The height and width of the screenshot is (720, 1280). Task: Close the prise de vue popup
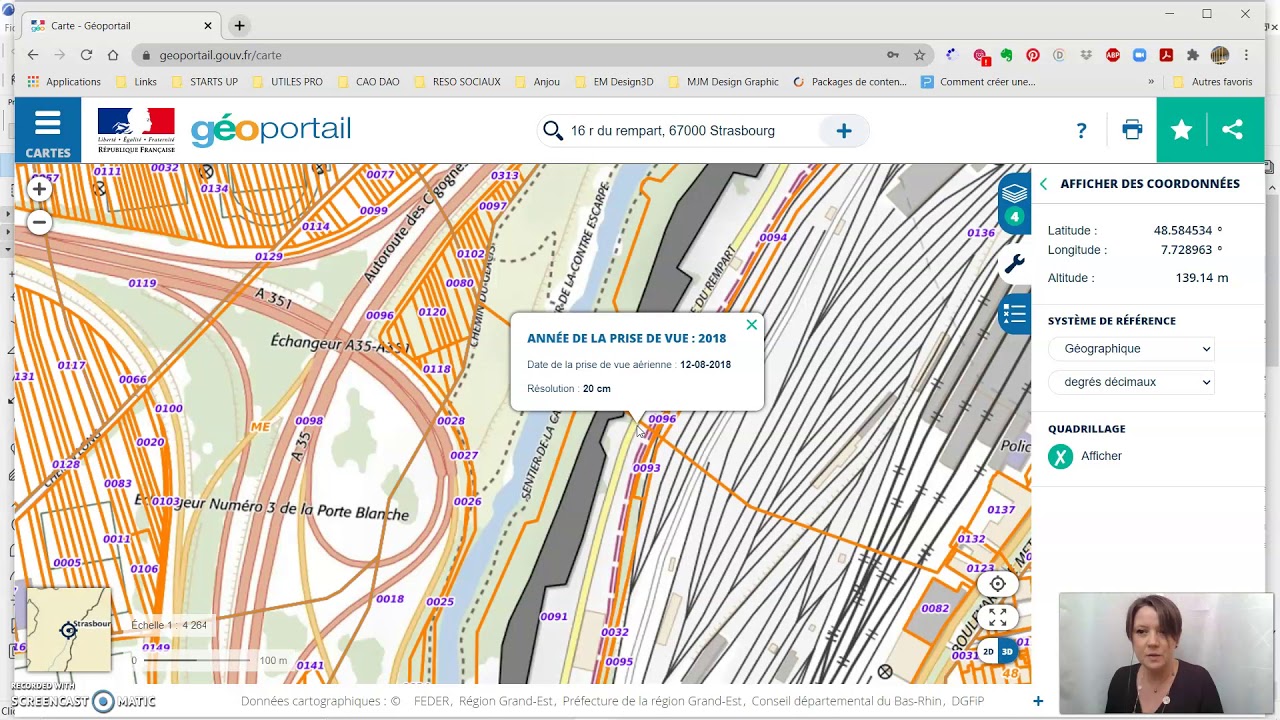[x=752, y=325]
